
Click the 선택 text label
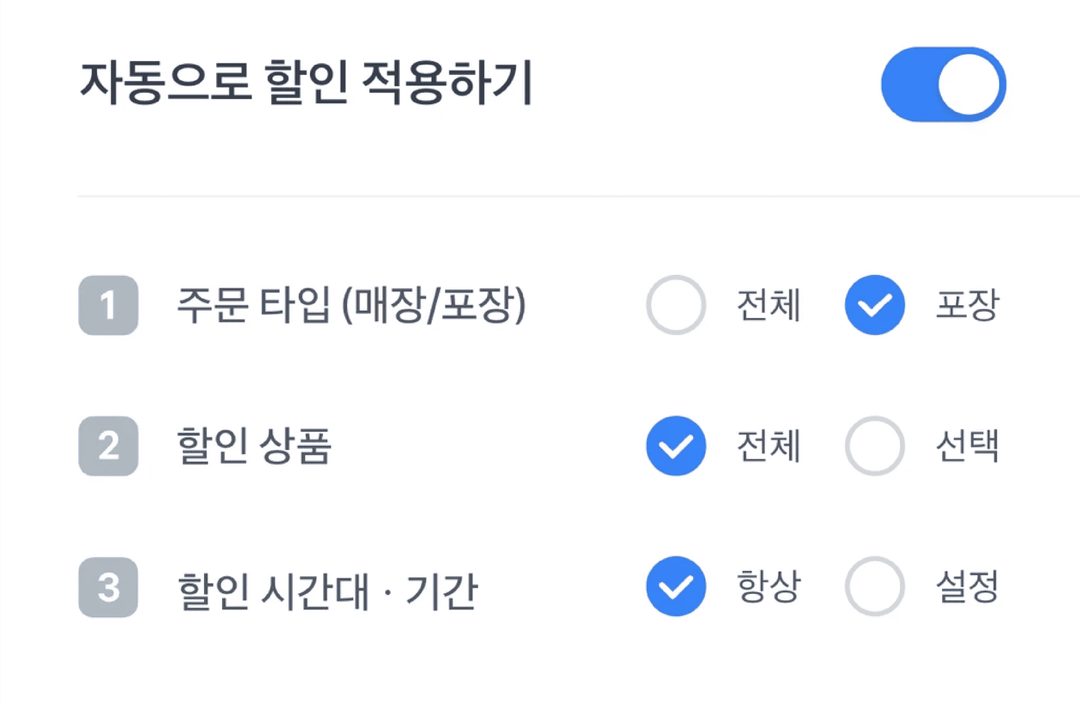click(967, 447)
